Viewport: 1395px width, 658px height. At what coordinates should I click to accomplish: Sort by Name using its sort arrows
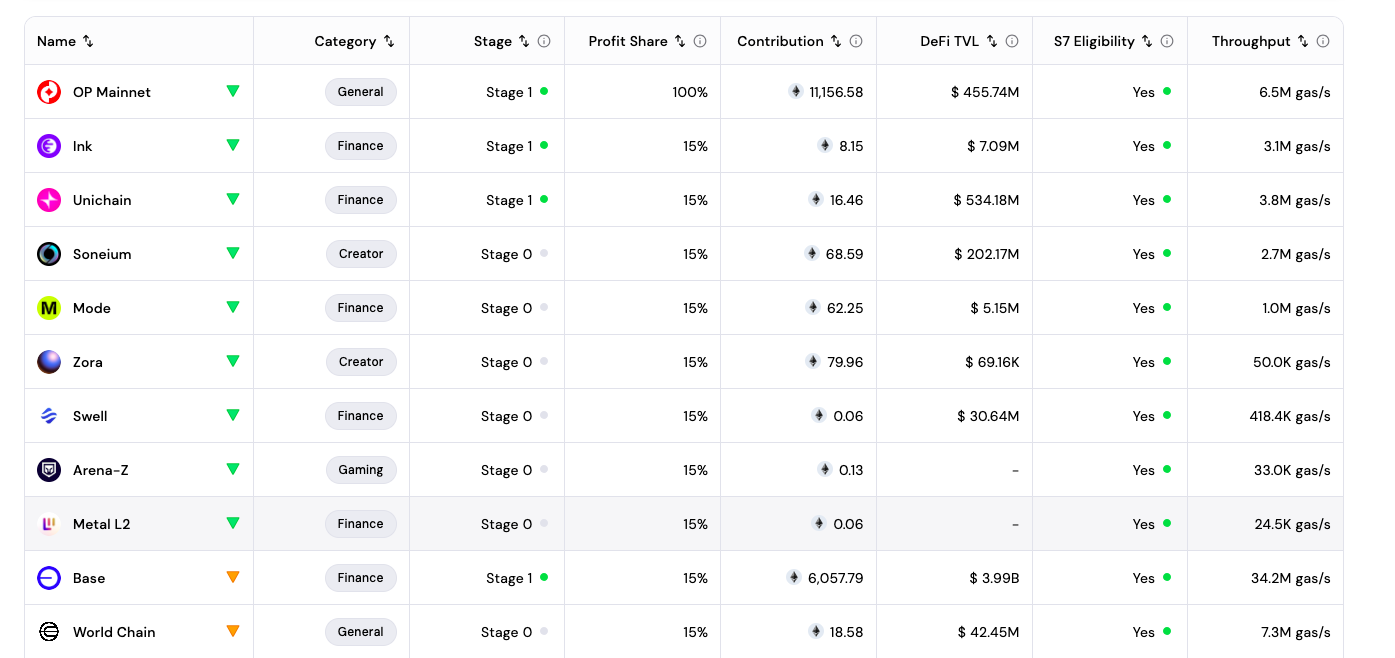tap(88, 41)
